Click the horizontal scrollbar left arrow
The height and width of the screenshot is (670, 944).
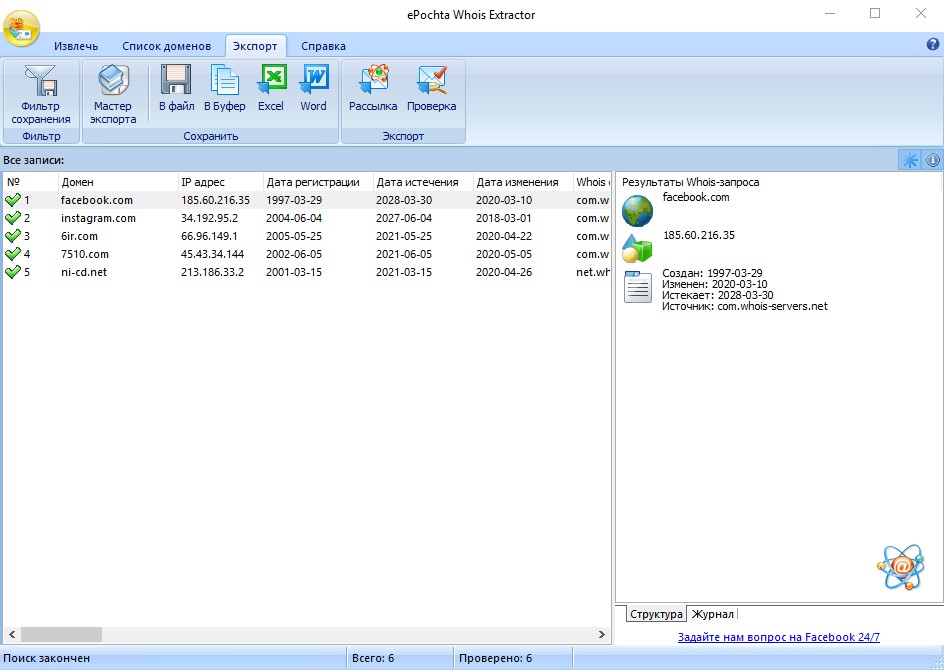(11, 634)
